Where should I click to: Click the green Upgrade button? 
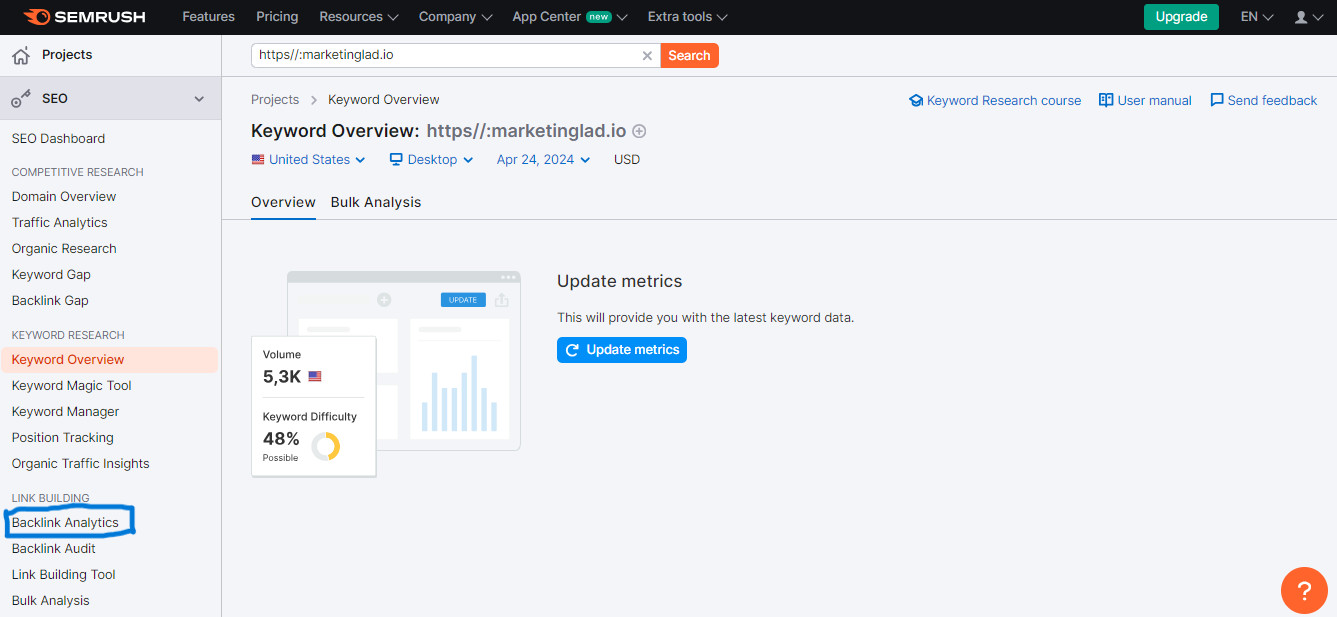pos(1182,17)
